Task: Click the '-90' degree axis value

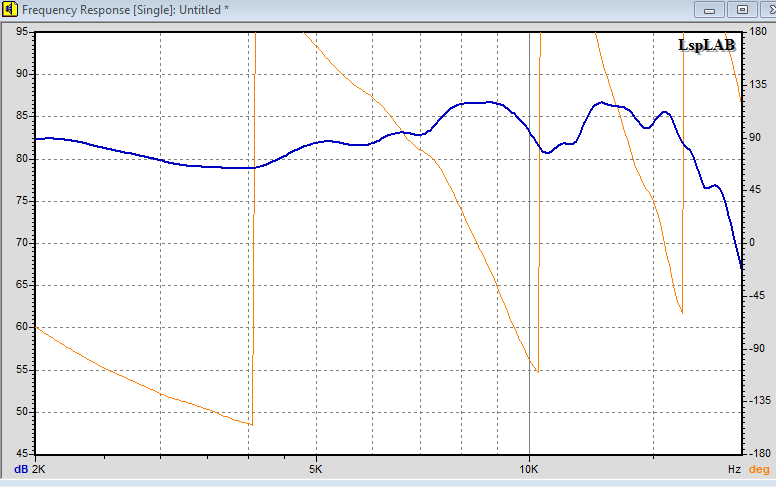Action: (757, 348)
